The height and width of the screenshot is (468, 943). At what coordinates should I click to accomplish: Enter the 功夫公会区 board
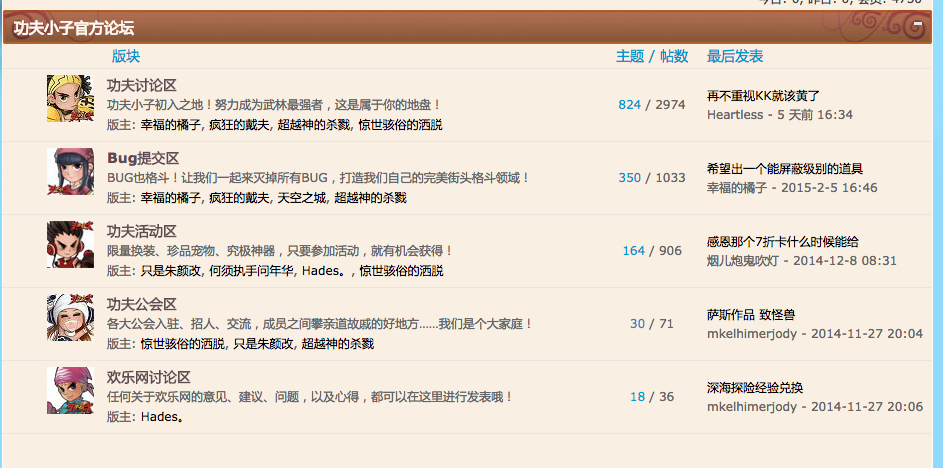pyautogui.click(x=141, y=304)
